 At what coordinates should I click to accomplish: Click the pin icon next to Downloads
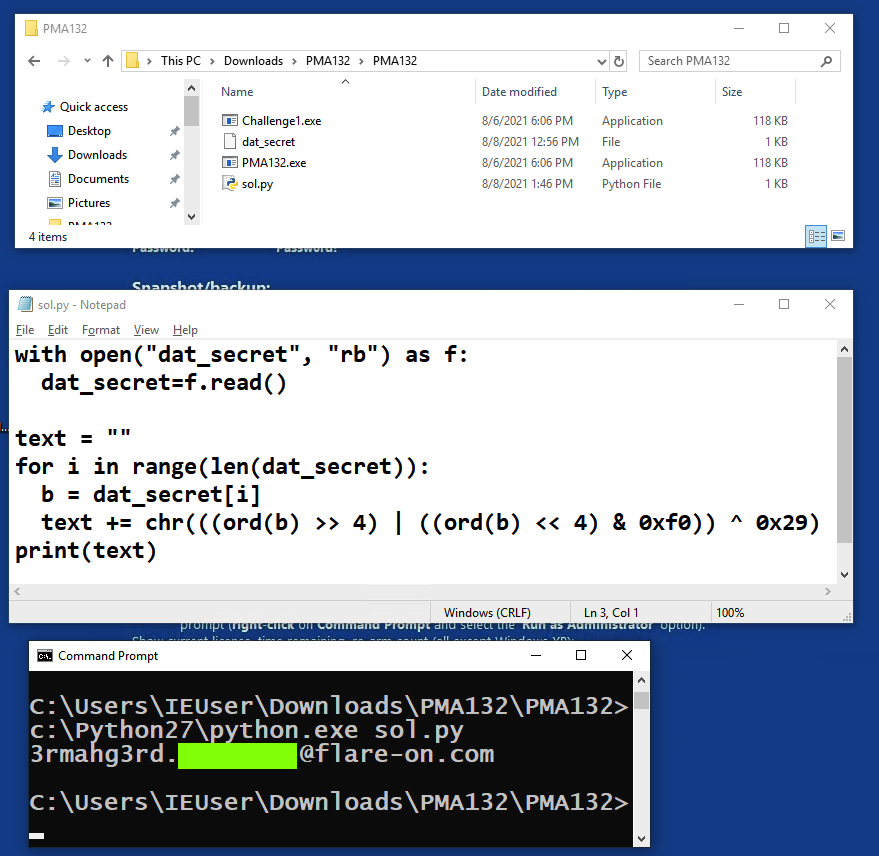click(174, 155)
